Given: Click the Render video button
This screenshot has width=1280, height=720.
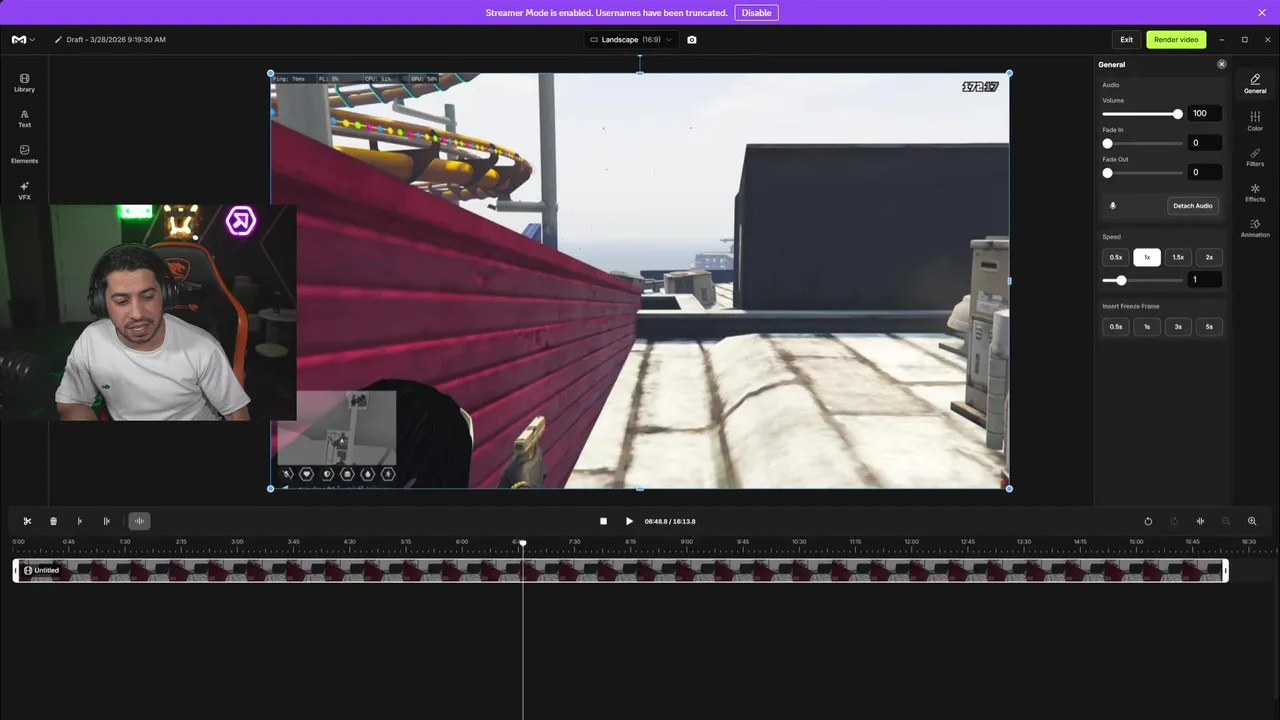Looking at the screenshot, I should pyautogui.click(x=1176, y=40).
